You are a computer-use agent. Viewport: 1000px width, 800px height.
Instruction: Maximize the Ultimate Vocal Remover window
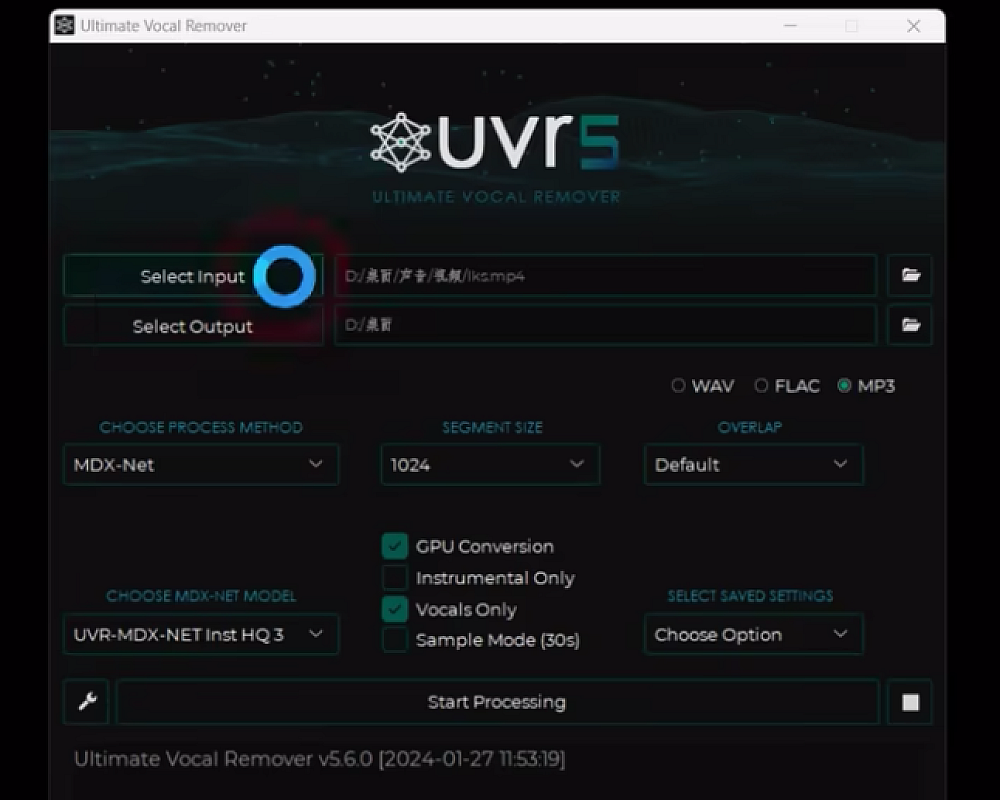coord(851,26)
